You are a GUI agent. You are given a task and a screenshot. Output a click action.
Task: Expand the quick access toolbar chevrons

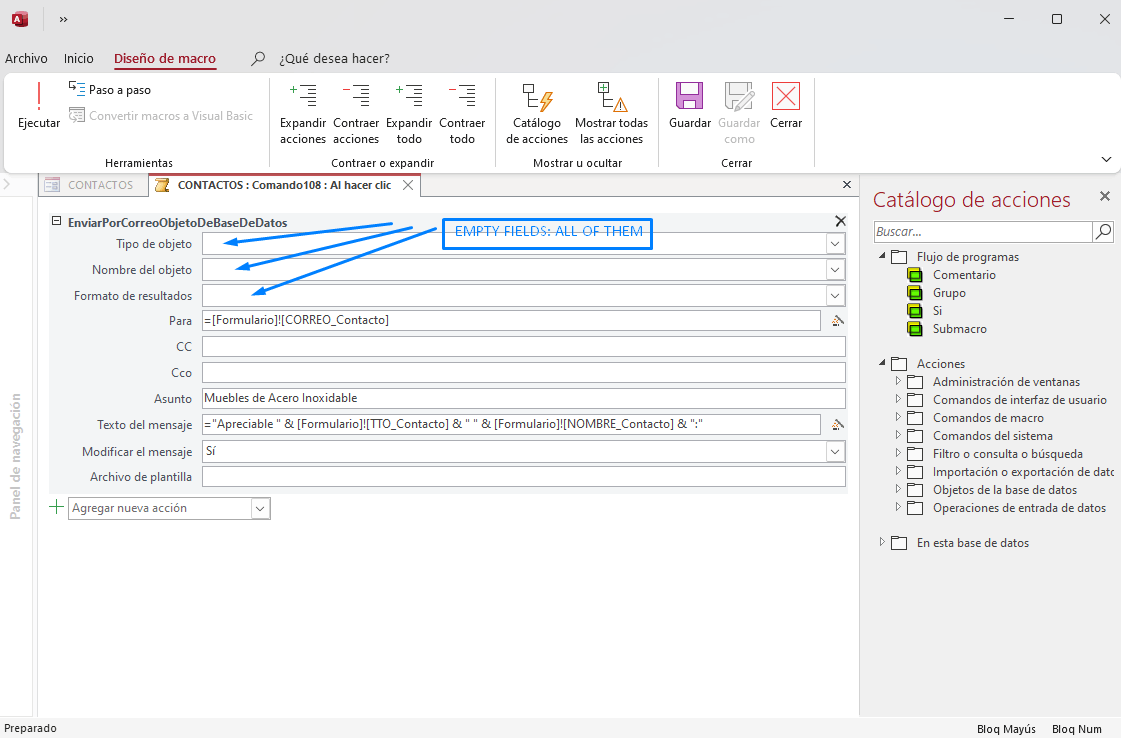64,19
